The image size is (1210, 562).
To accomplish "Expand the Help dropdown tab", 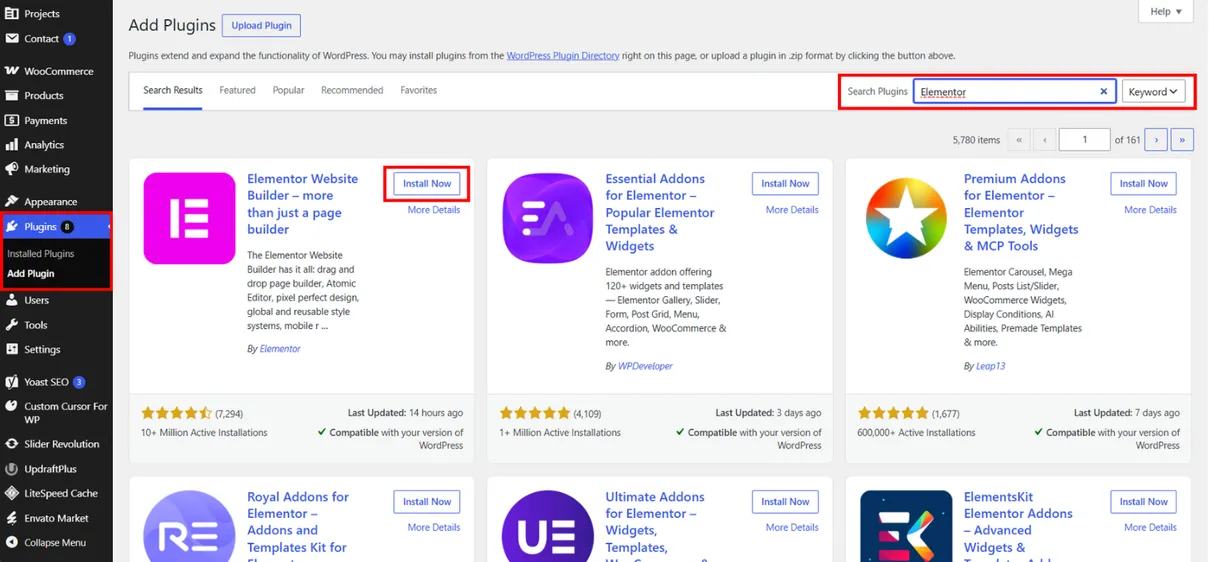I will click(1166, 11).
